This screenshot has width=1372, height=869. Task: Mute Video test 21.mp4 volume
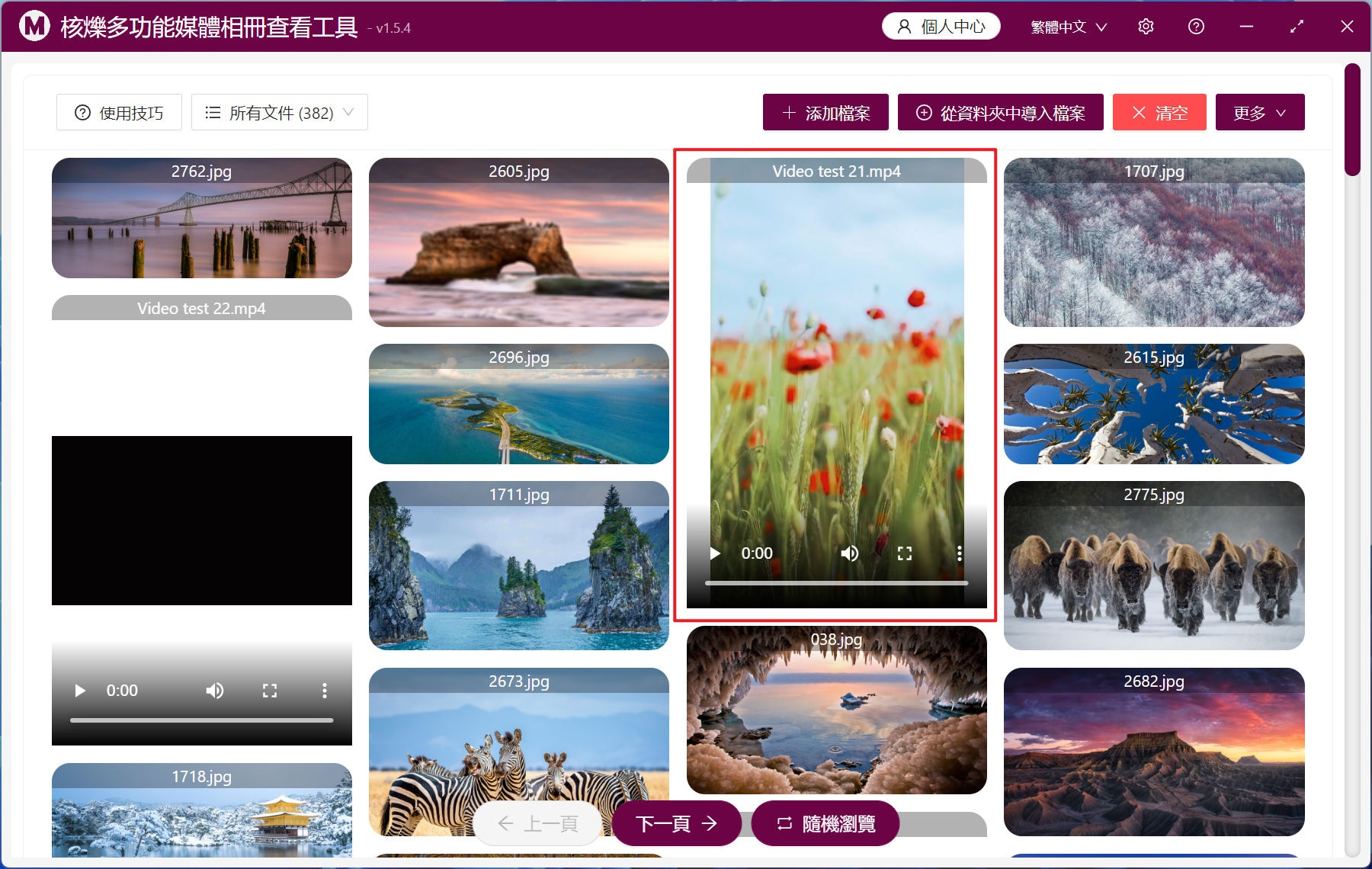[x=849, y=553]
